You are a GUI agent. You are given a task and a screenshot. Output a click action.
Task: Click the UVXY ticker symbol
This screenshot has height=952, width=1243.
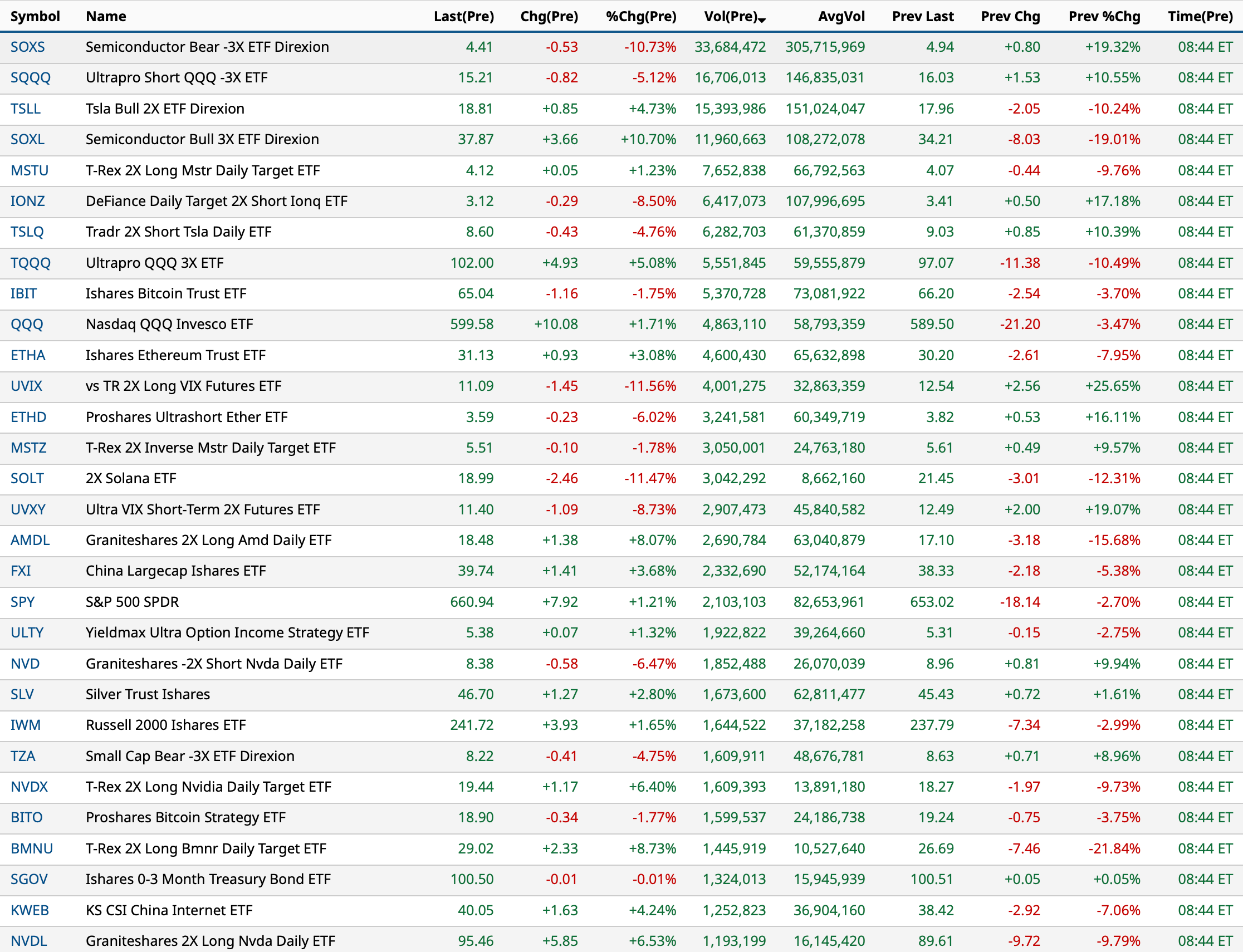click(x=28, y=509)
